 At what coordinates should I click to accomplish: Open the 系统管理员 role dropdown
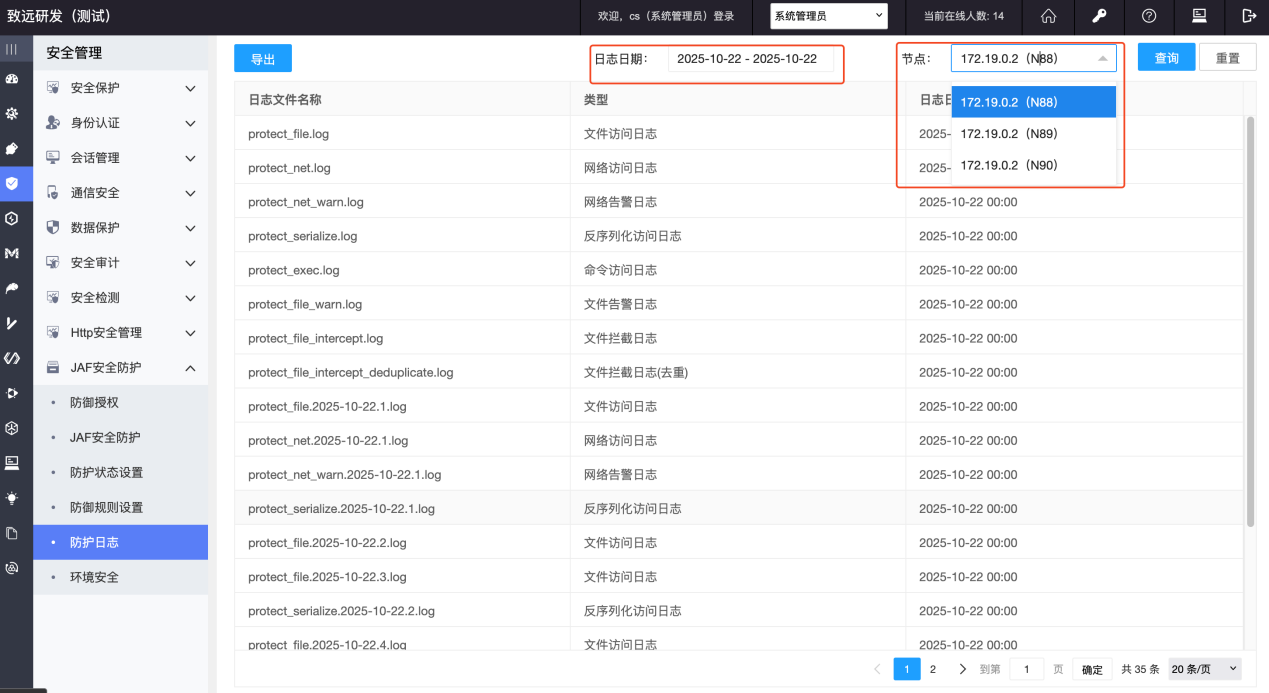coord(828,16)
